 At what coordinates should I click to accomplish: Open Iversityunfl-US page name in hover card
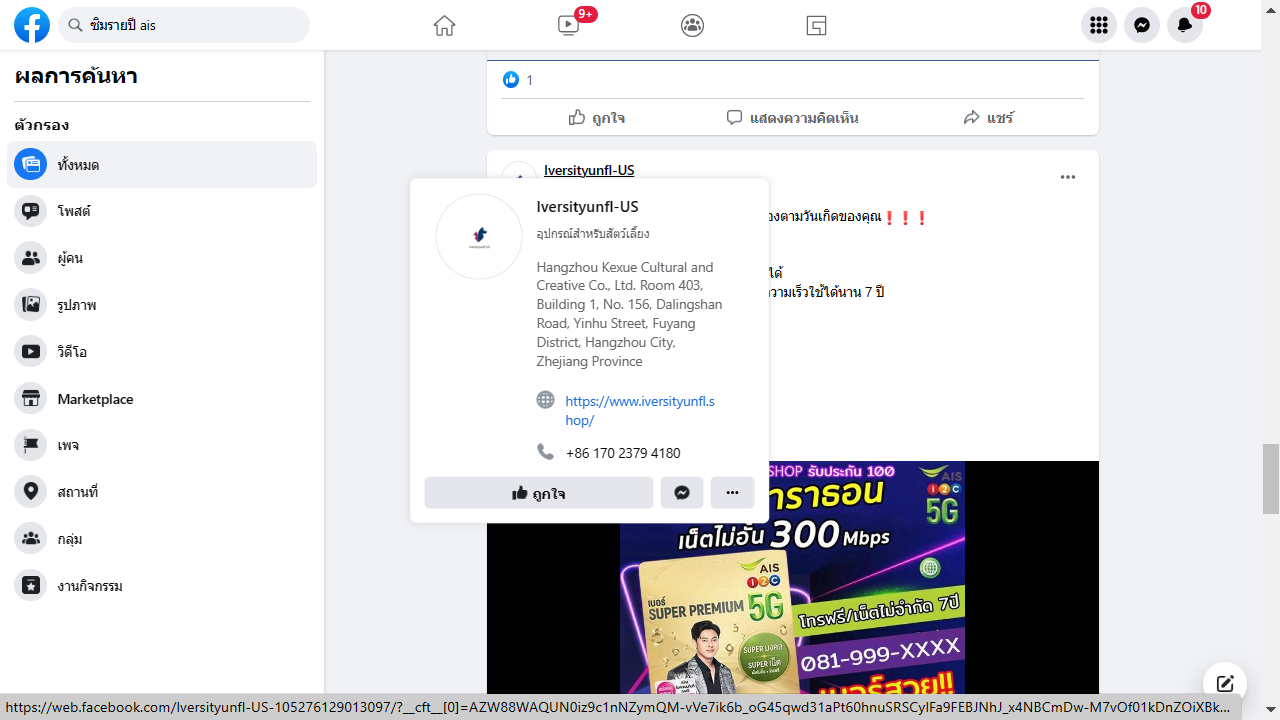[587, 207]
